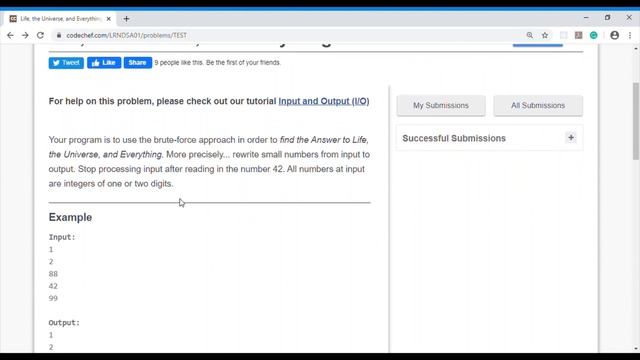The image size is (640, 360).
Task: Open All Submissions
Action: tap(538, 105)
